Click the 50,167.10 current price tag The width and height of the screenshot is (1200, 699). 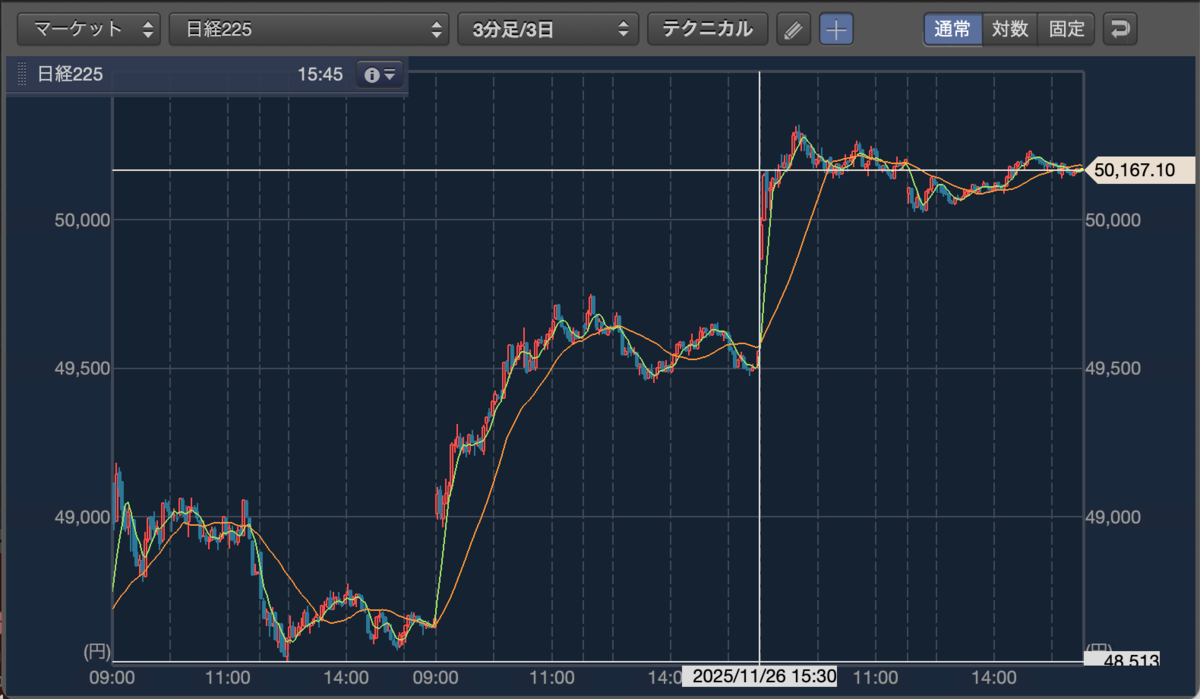[x=1140, y=170]
